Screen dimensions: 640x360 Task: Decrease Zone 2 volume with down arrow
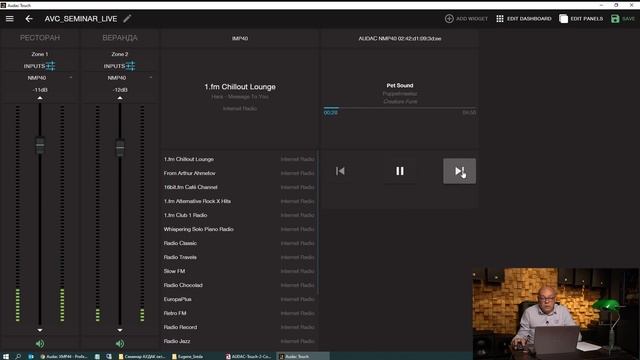(120, 330)
